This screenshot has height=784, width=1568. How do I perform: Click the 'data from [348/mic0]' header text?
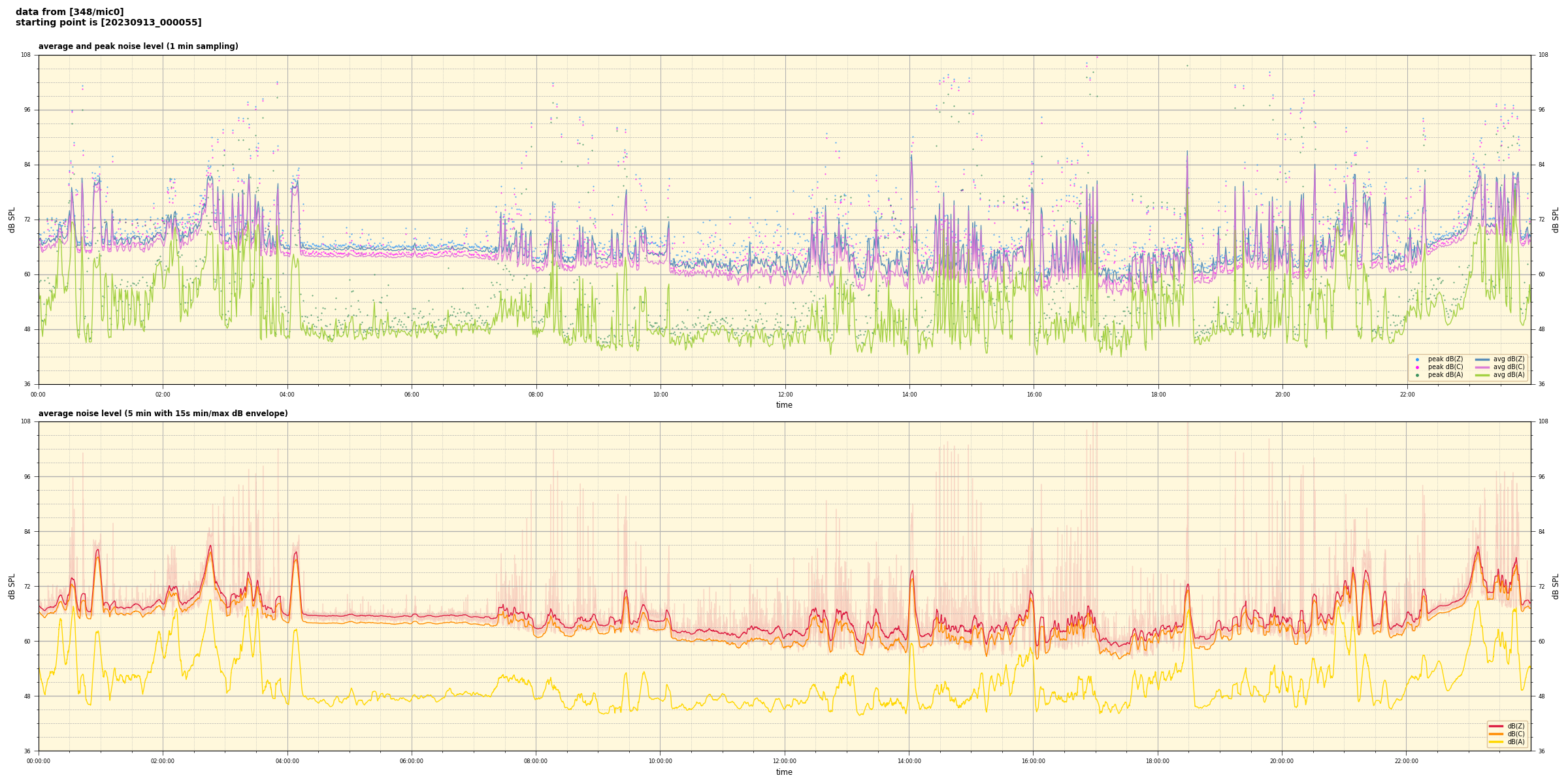coord(69,12)
